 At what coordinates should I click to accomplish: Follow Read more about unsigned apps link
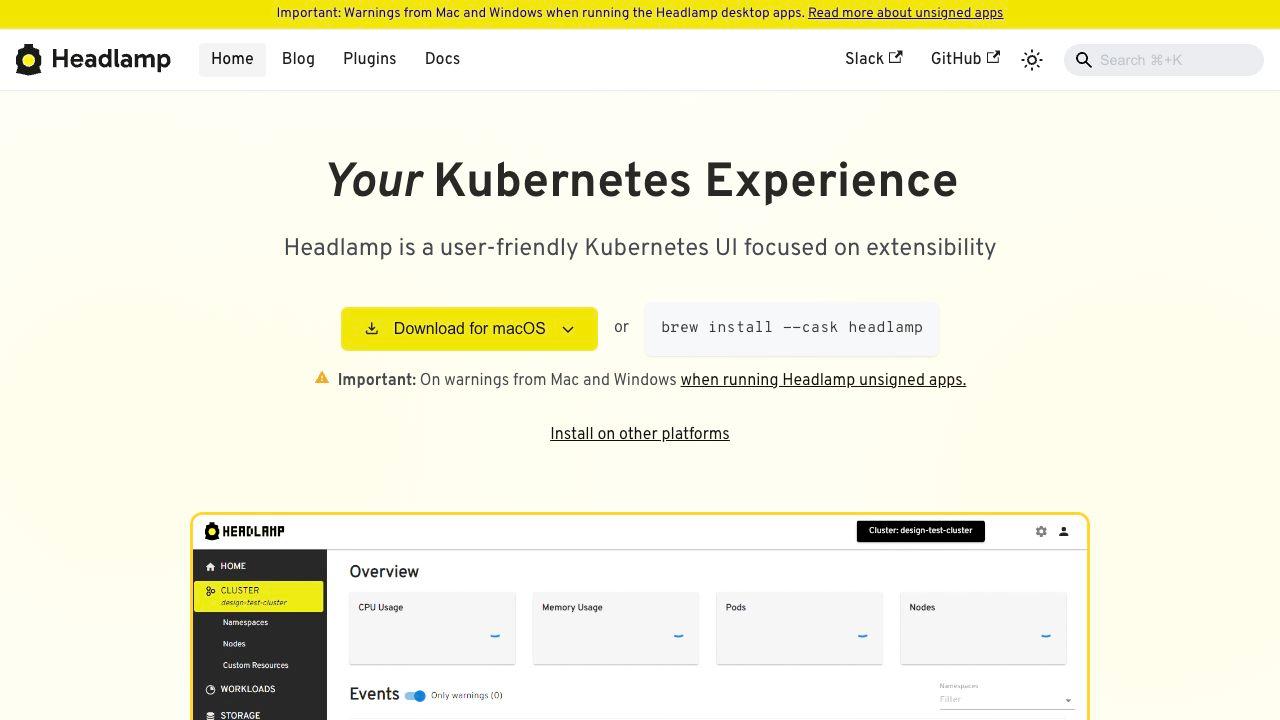click(905, 13)
